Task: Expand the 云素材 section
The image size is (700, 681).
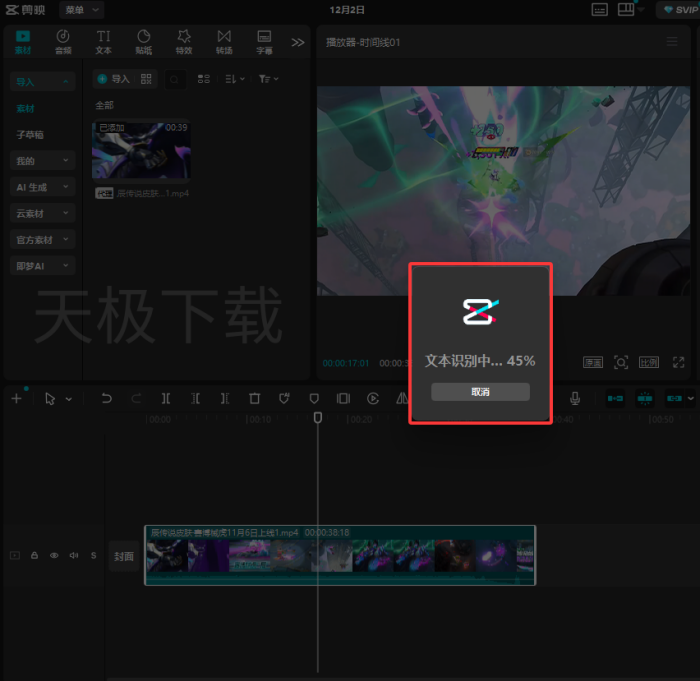Action: click(42, 213)
